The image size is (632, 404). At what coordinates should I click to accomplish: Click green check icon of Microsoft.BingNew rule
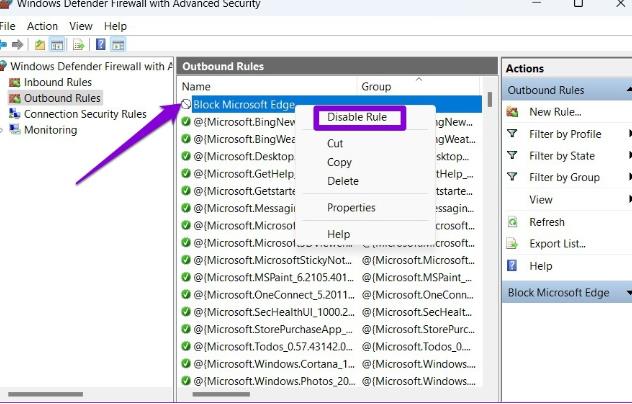pos(186,121)
